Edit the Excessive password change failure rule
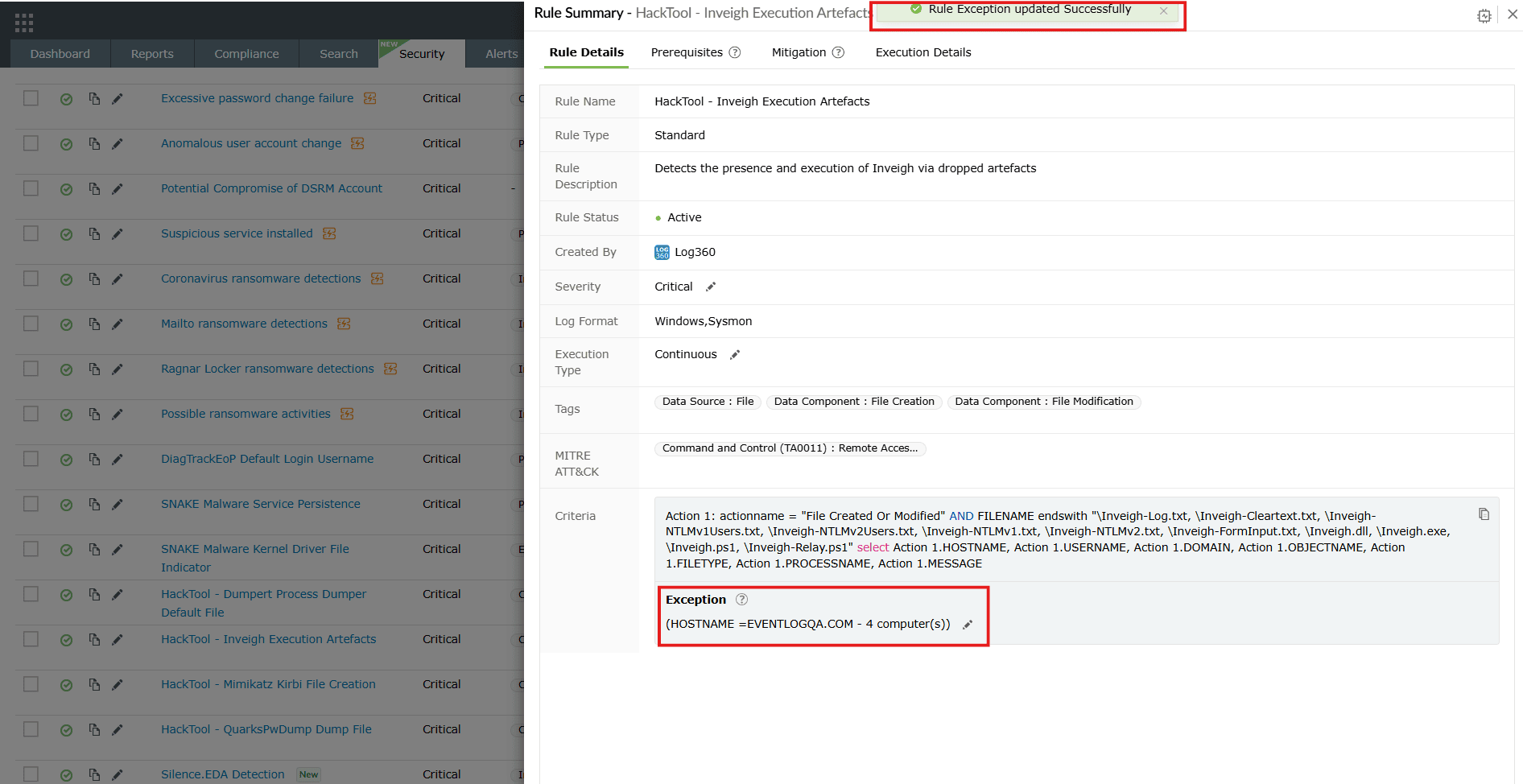 coord(118,98)
